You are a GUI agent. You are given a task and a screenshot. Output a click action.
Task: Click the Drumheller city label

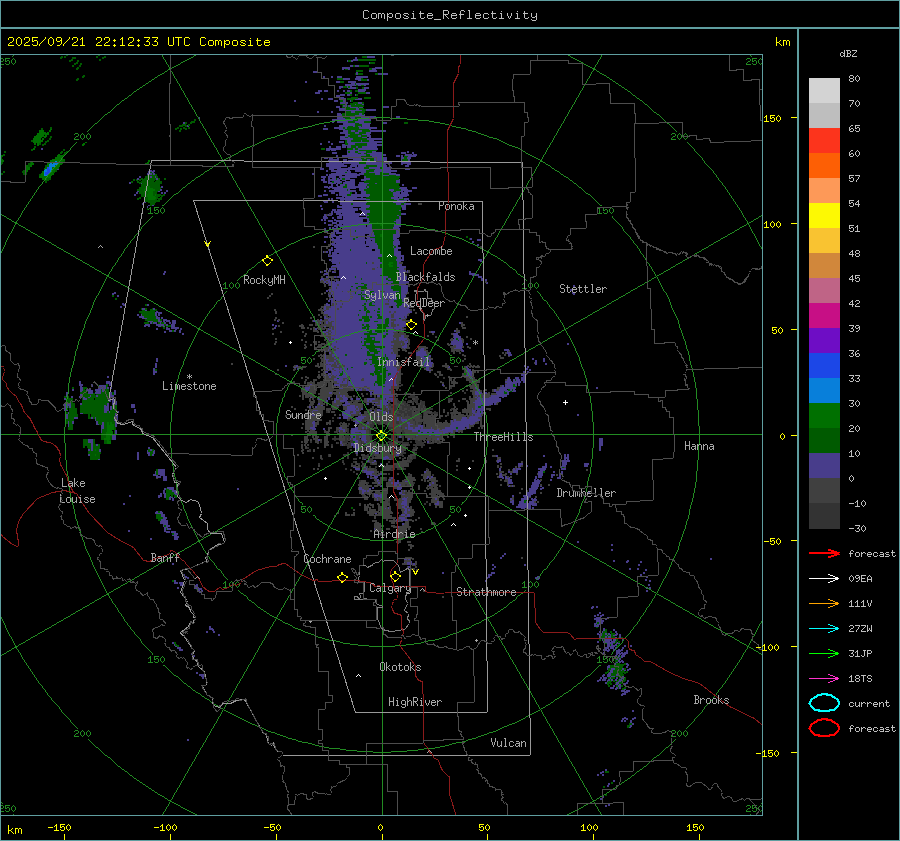coord(586,493)
